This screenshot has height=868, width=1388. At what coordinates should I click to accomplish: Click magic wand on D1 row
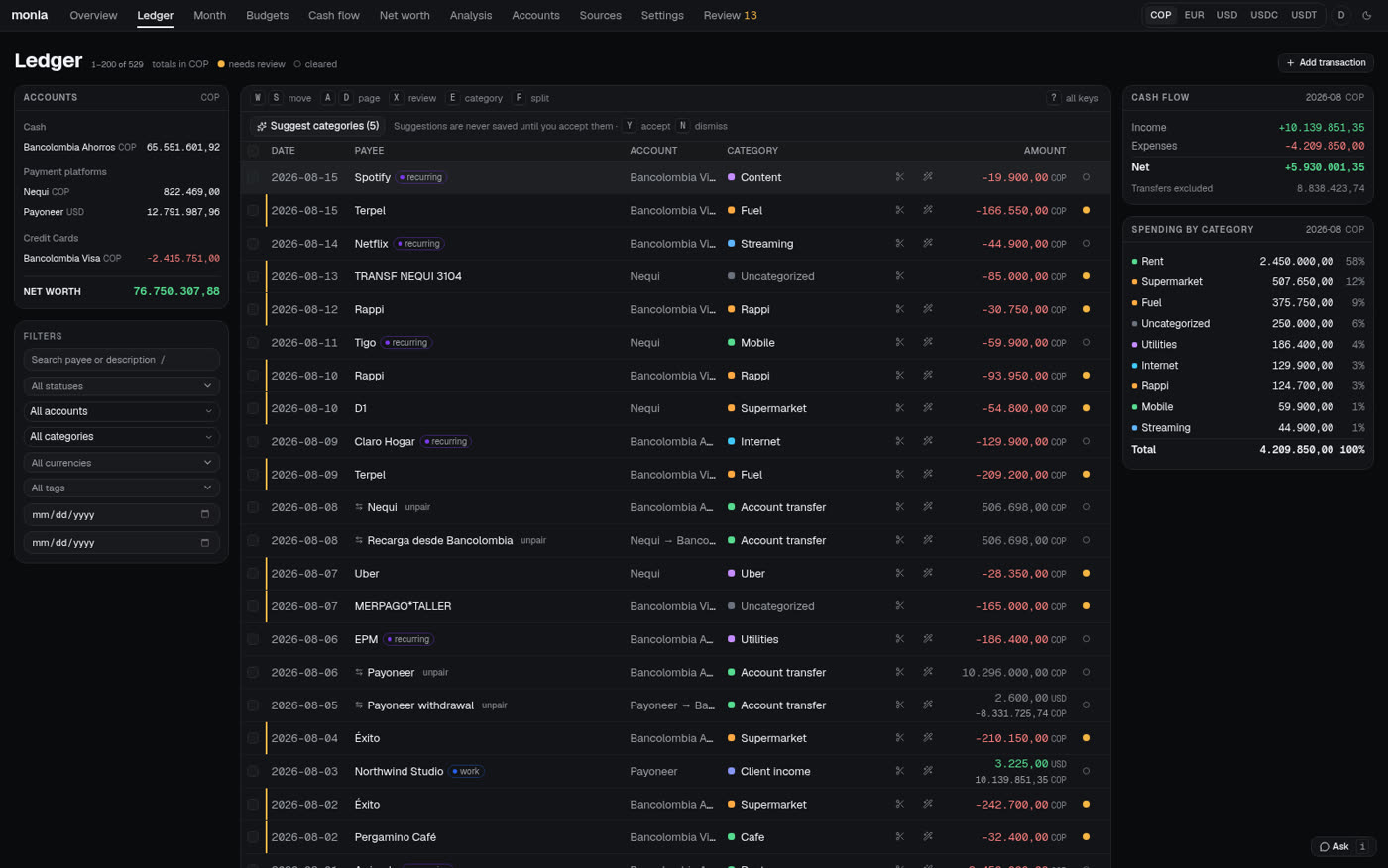(x=928, y=408)
